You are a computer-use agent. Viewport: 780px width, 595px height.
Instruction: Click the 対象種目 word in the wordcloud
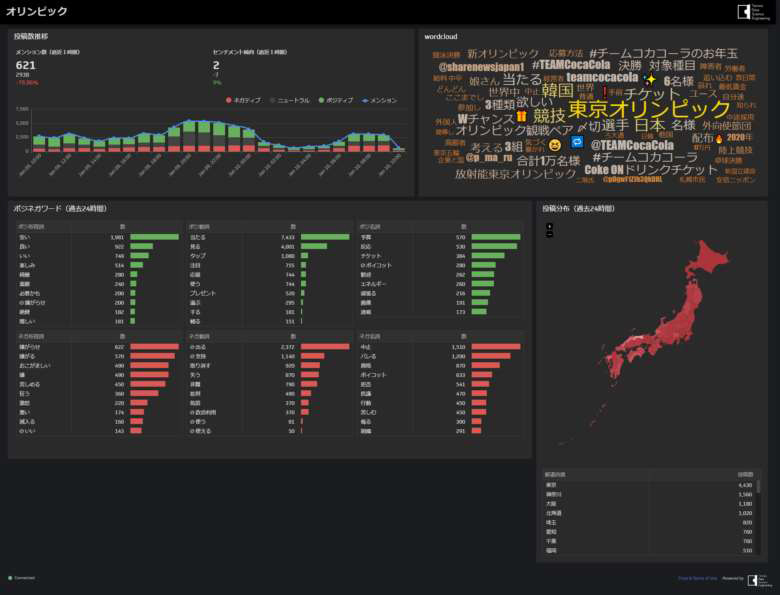673,65
